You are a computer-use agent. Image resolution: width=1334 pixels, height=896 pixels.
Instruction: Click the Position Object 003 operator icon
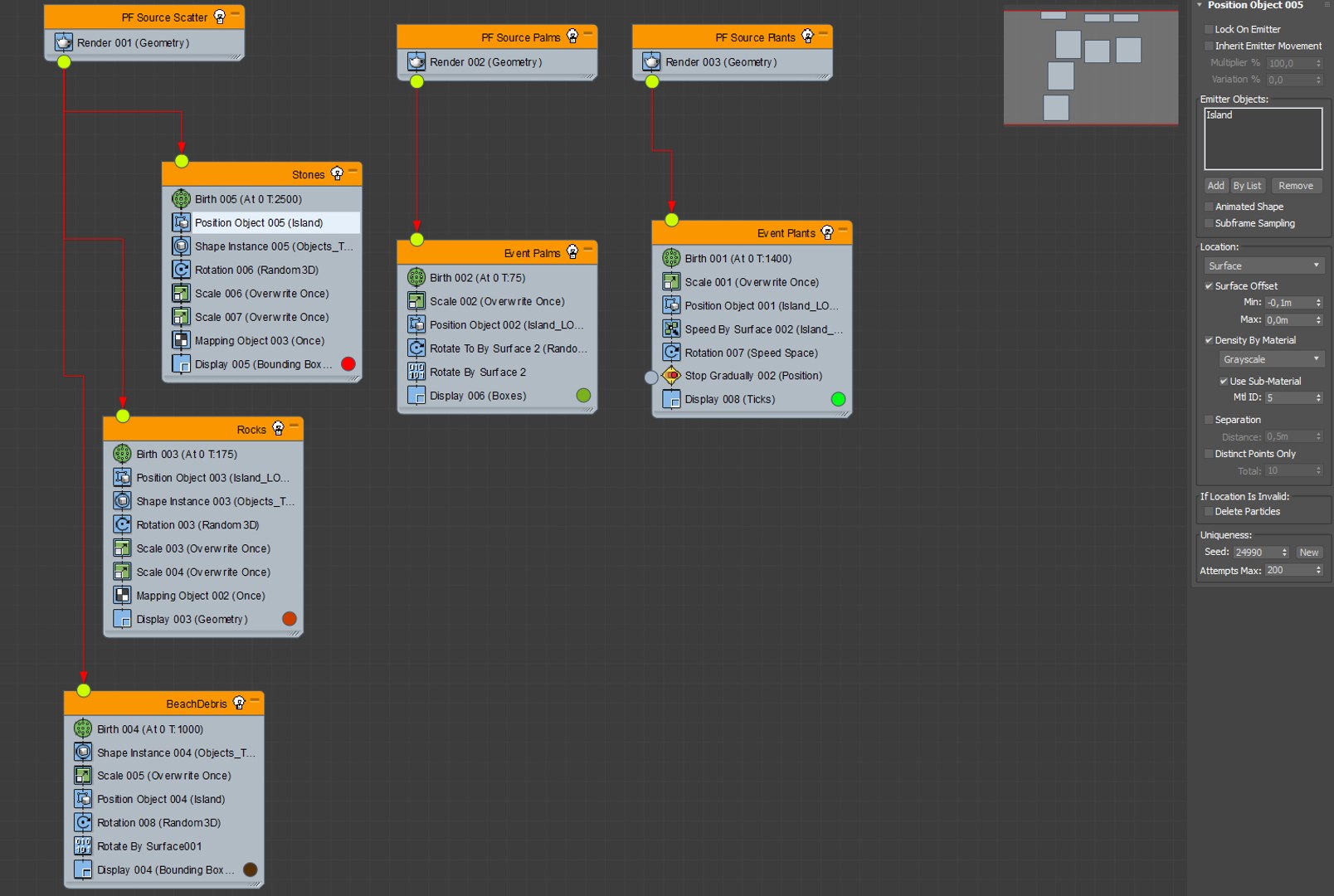[x=122, y=478]
